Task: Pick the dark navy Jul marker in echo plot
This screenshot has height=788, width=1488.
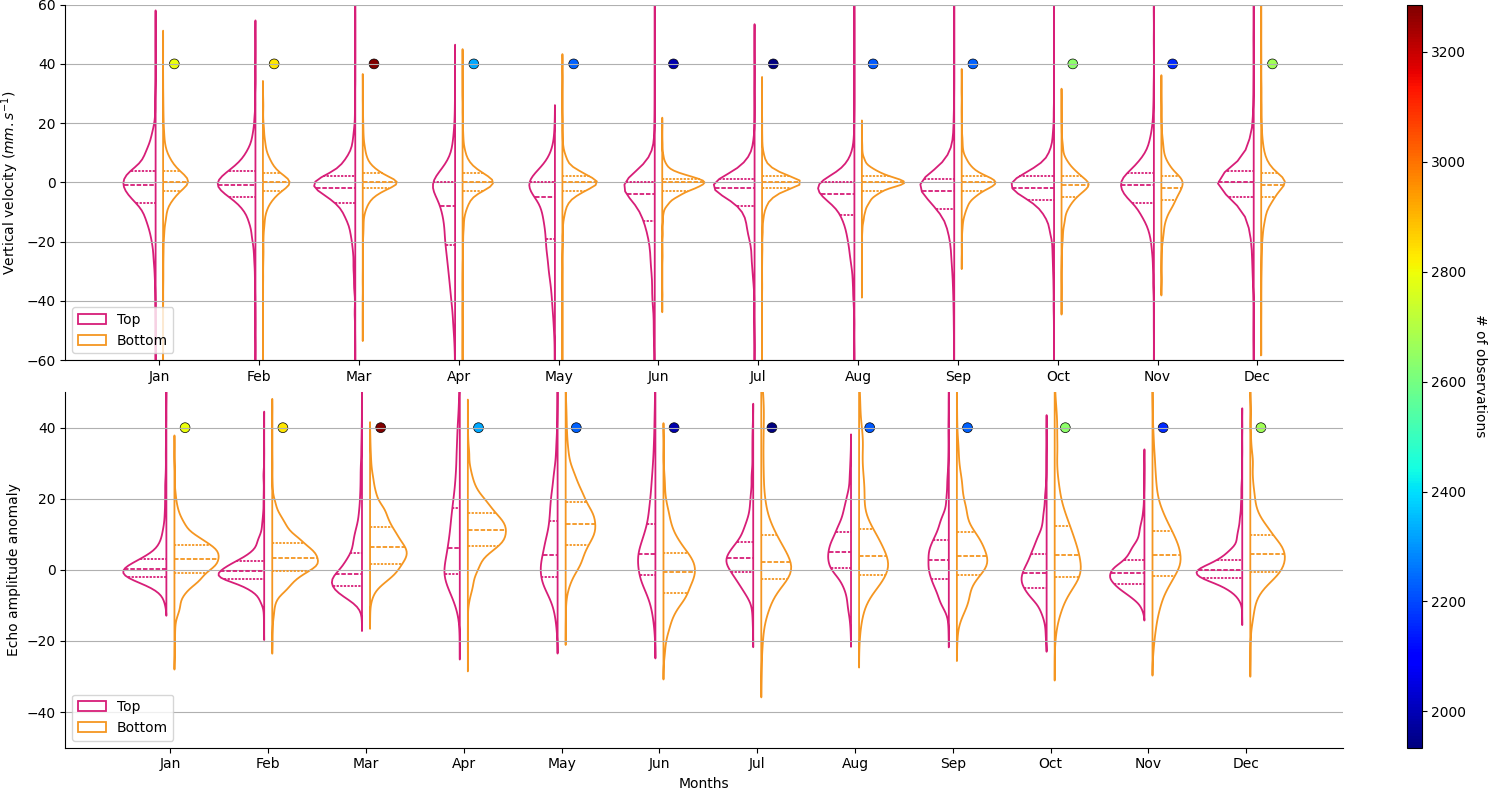Action: 771,428
